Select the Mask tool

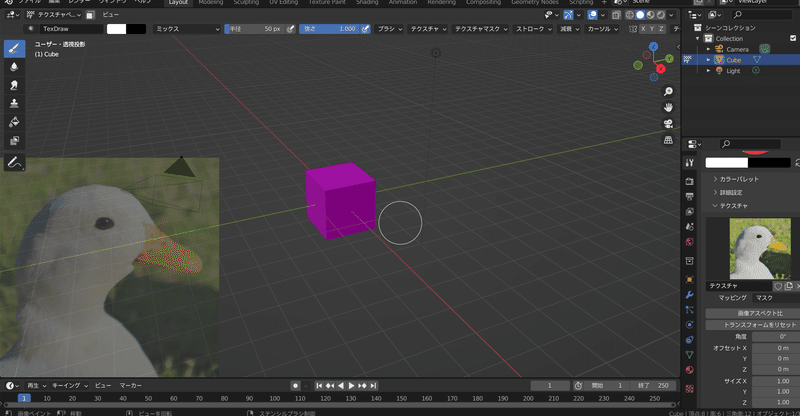14,140
